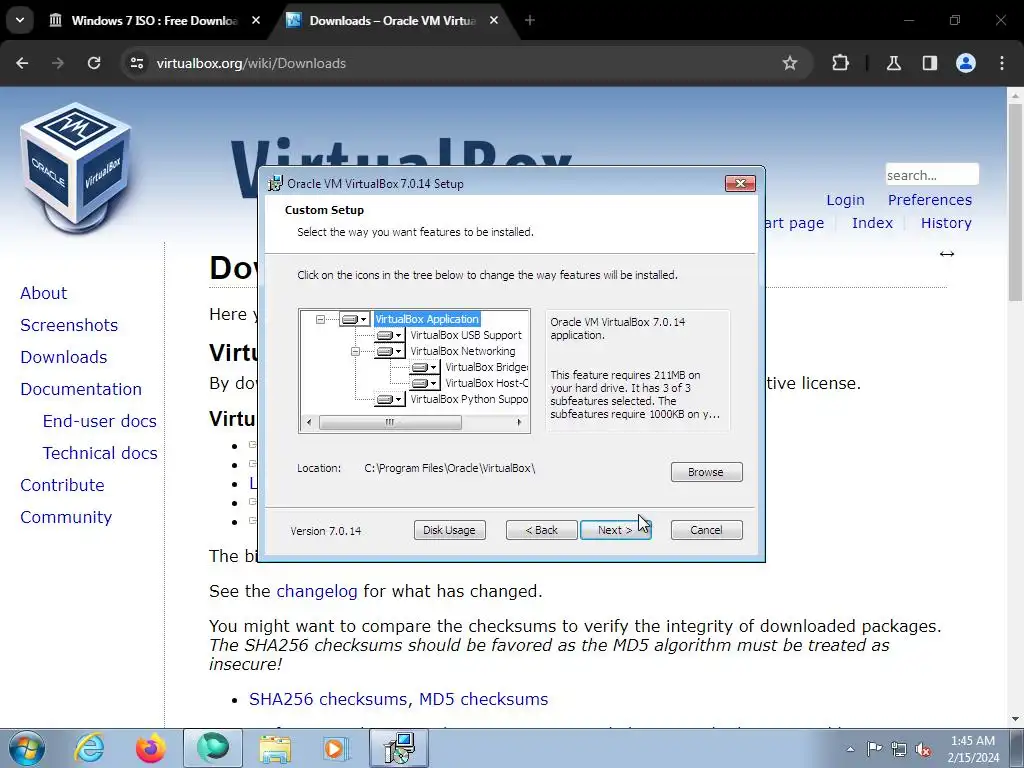
Task: Open the tab search dropdown
Action: pos(20,20)
